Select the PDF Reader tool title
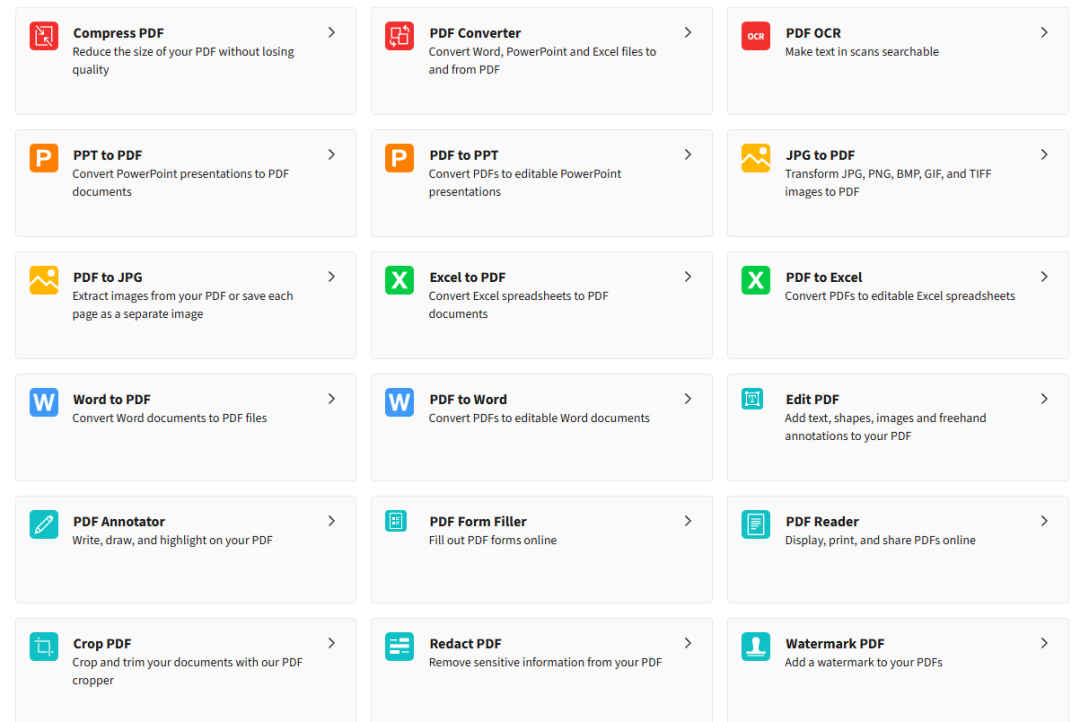 tap(822, 521)
